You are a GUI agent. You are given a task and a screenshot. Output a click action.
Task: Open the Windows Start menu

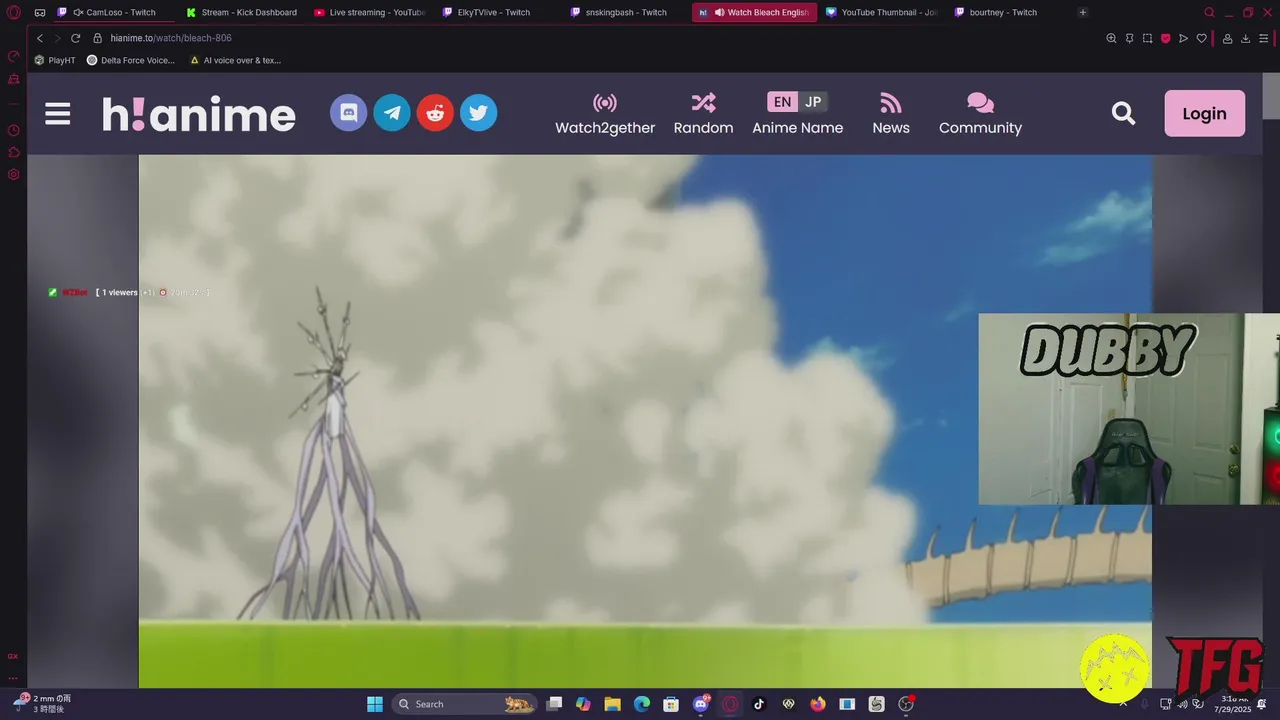click(374, 704)
